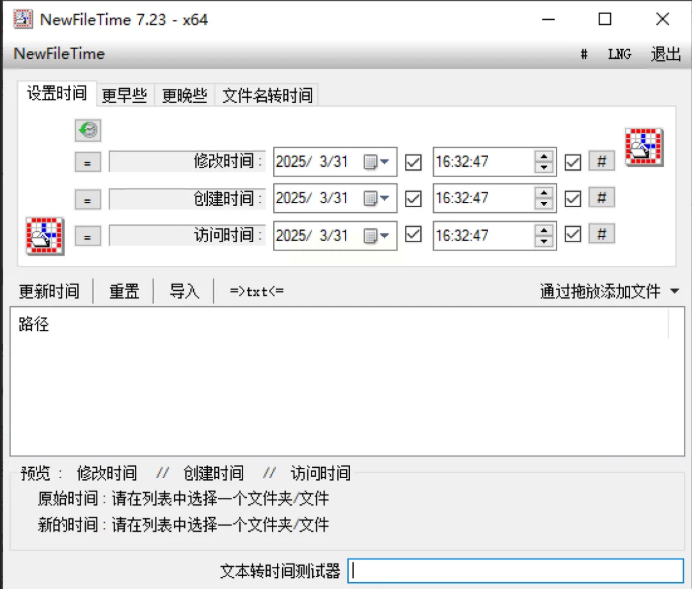The image size is (692, 589).
Task: Click the 导入 button
Action: tap(184, 291)
